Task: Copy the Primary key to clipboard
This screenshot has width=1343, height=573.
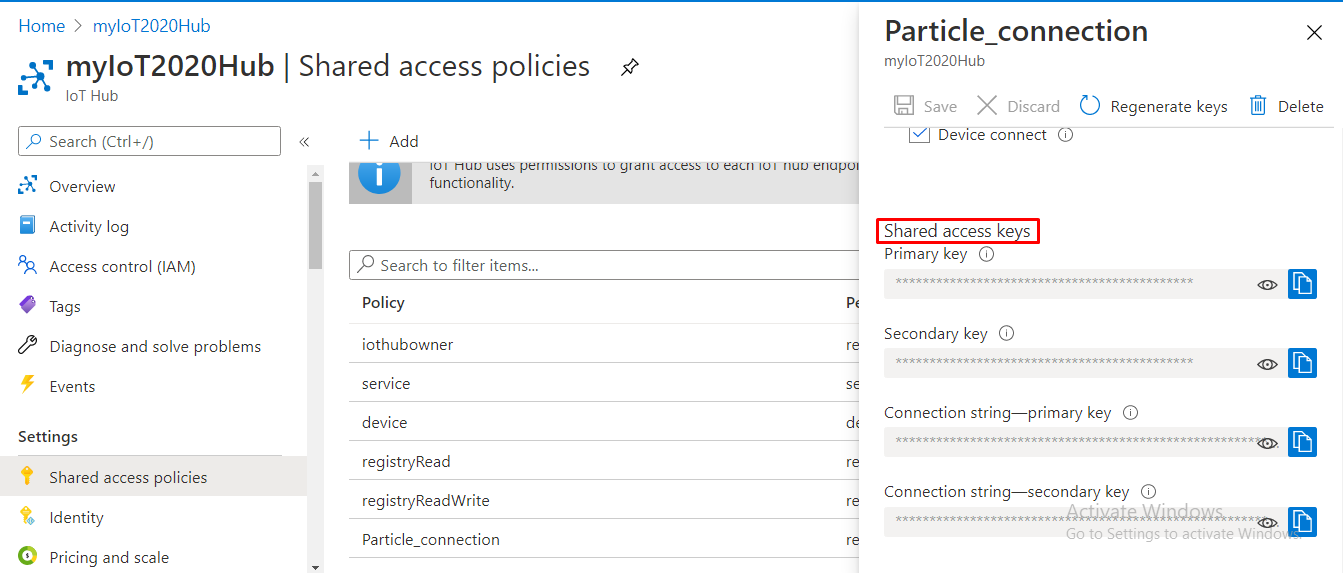Action: pos(1302,284)
